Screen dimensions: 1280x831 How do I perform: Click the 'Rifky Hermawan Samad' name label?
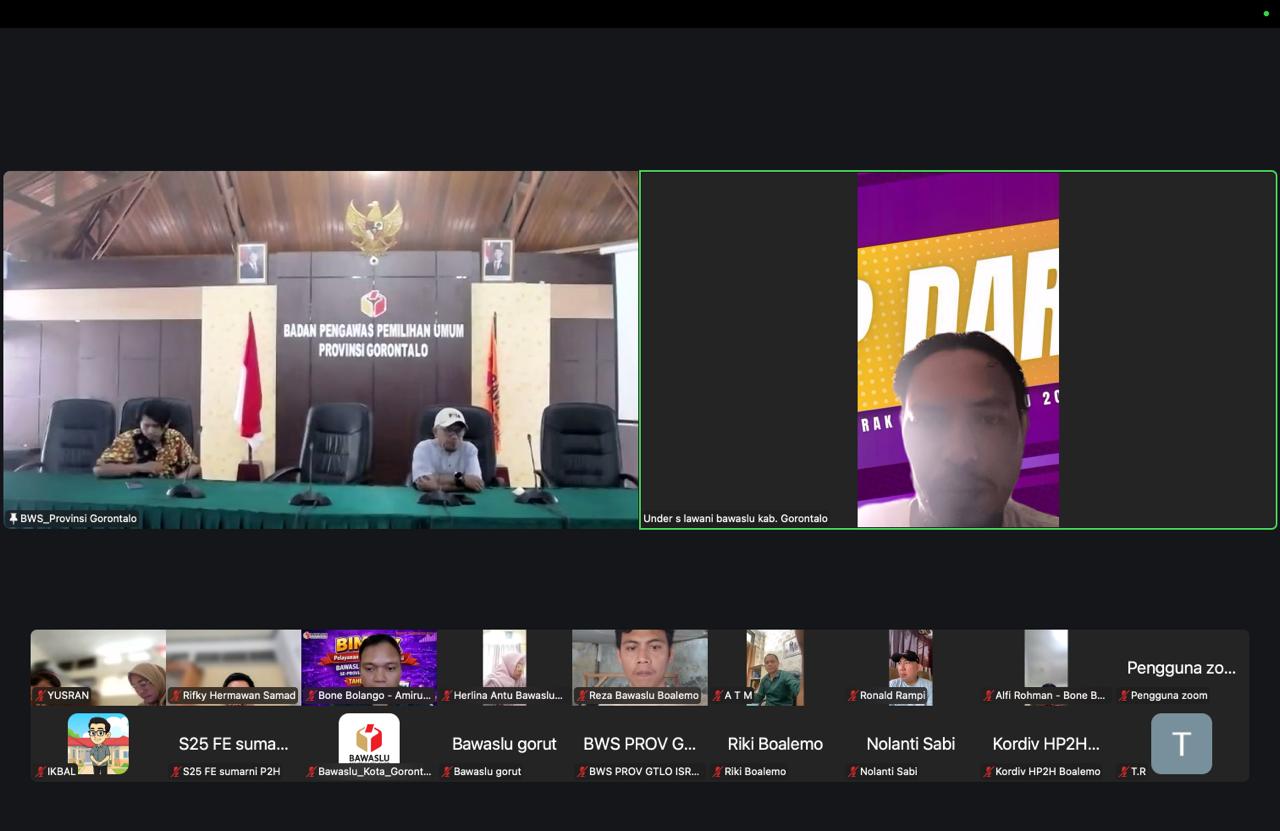click(x=239, y=695)
